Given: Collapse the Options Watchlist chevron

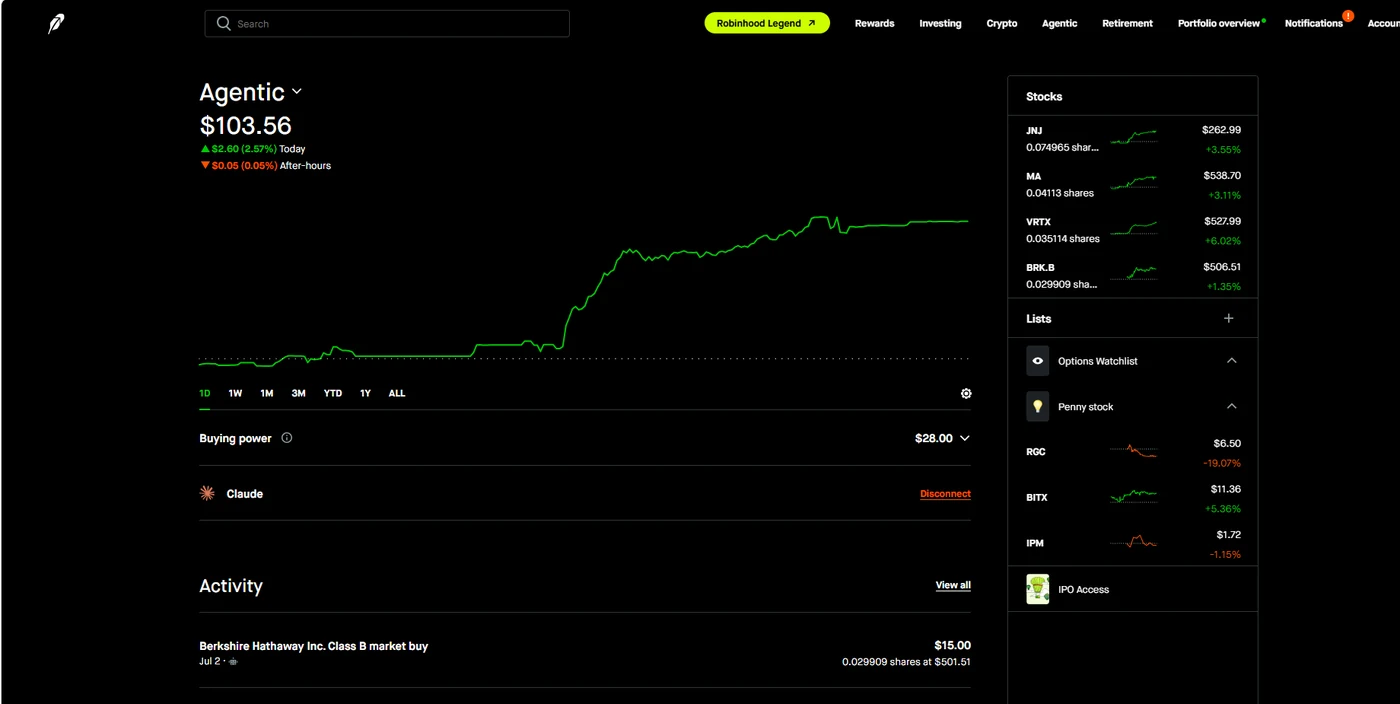Looking at the screenshot, I should click(1232, 361).
